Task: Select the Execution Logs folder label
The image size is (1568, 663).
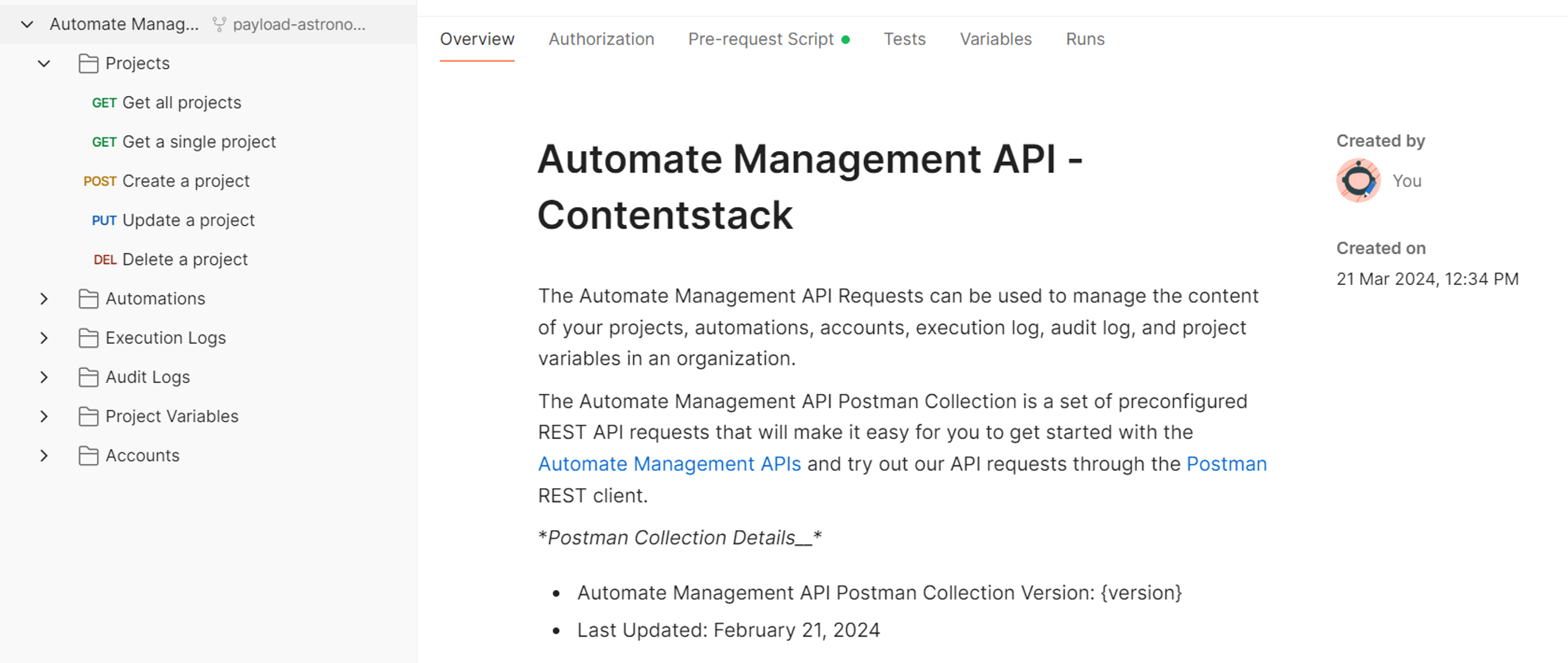Action: (165, 338)
